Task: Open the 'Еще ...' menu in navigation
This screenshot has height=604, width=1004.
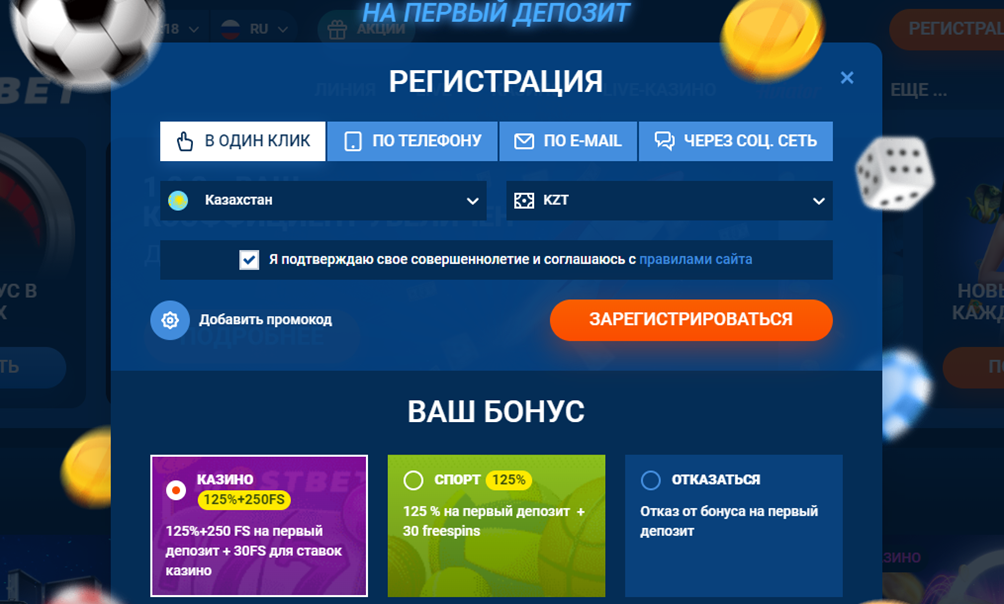Action: click(x=918, y=90)
